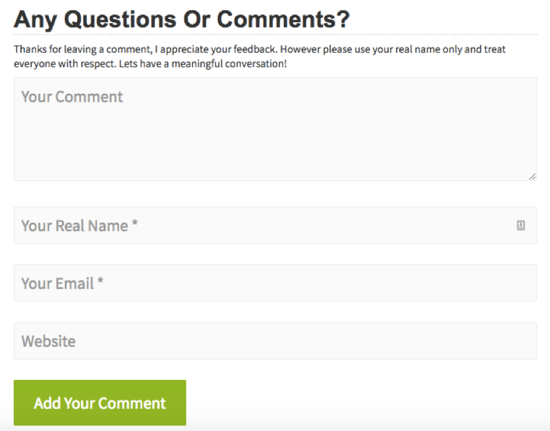
Task: Click the dotted divider under the heading
Action: (x=275, y=35)
